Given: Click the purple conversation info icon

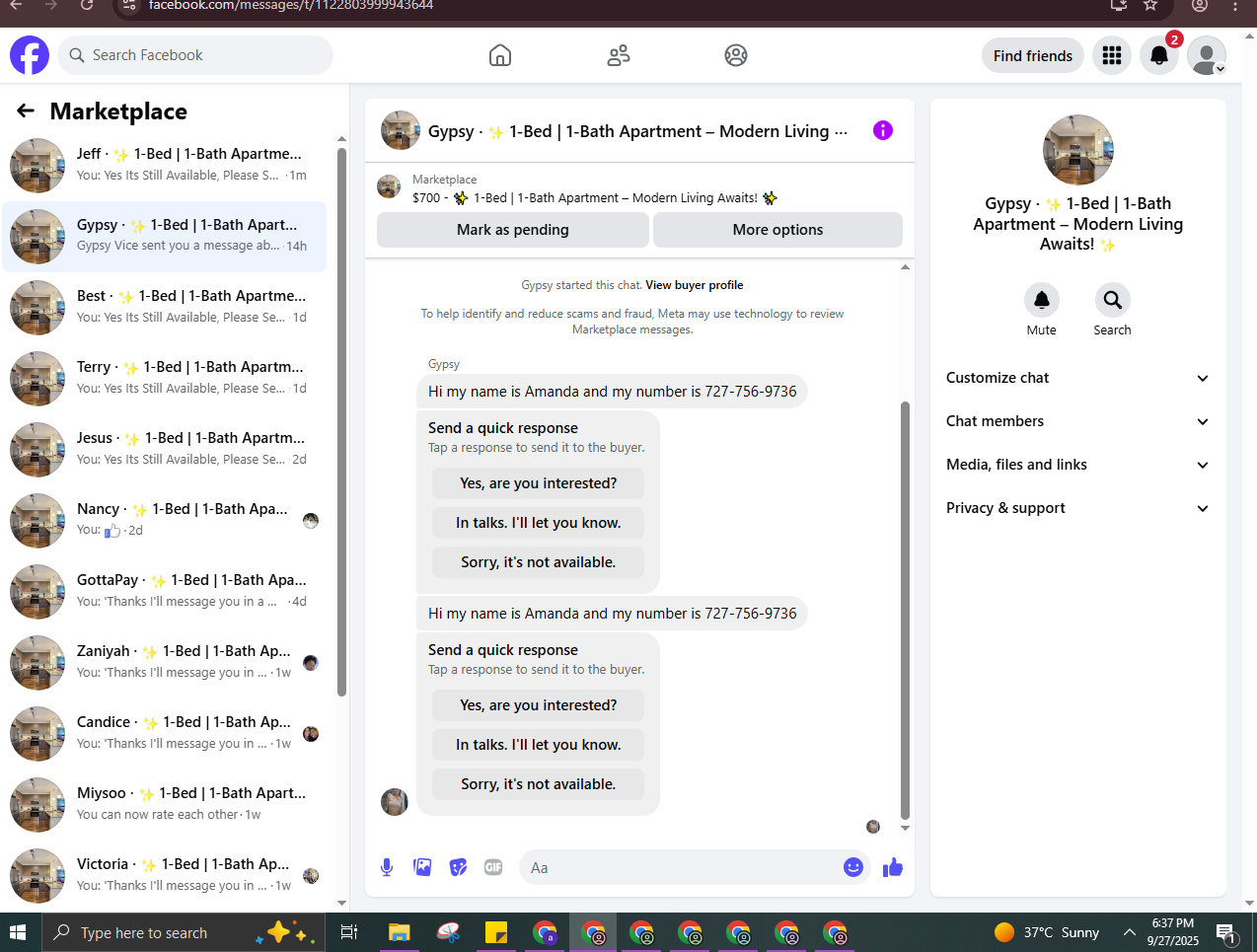Looking at the screenshot, I should coord(883,130).
